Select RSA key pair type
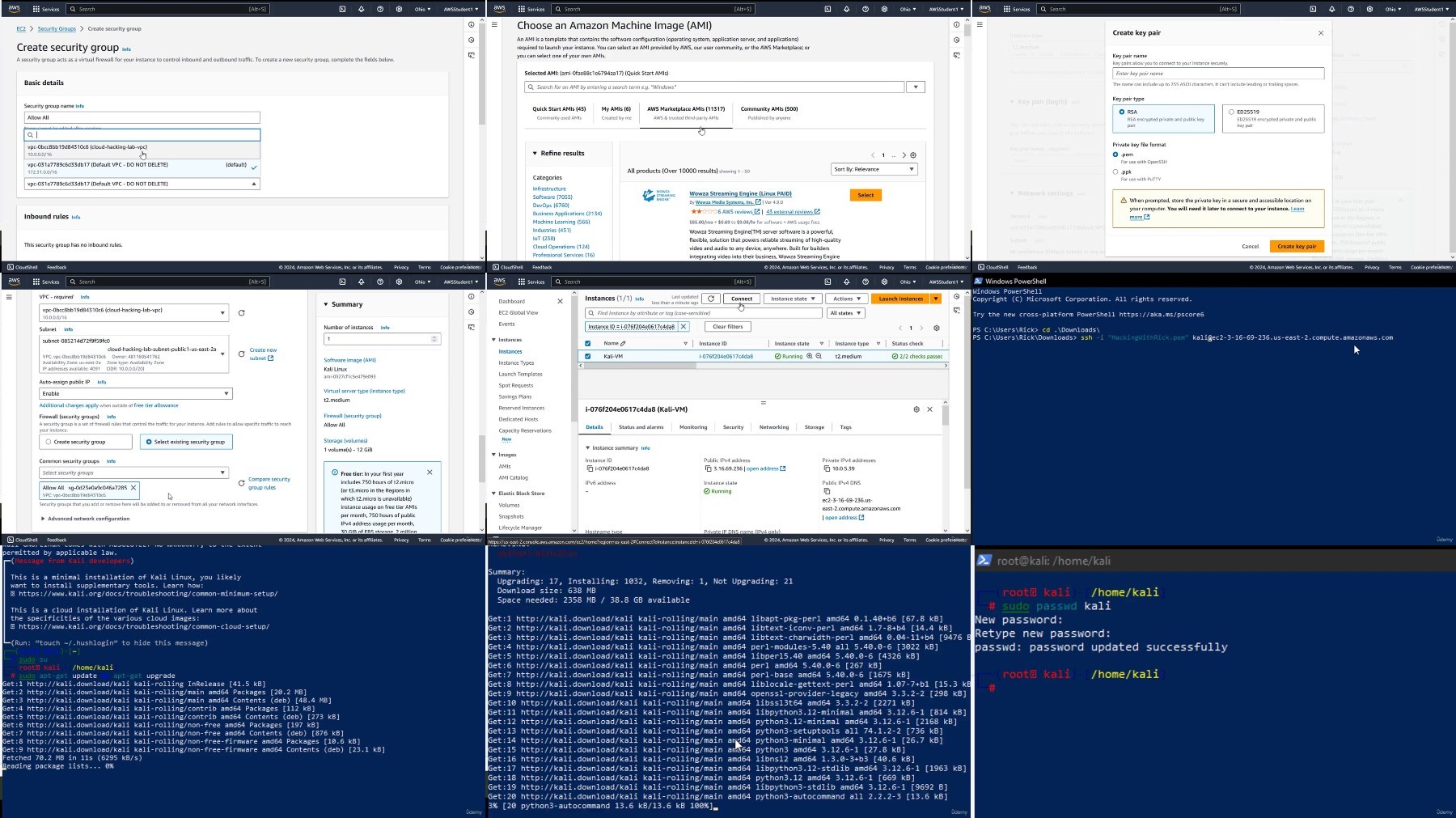Viewport: 1456px width, 818px height. [1121, 112]
